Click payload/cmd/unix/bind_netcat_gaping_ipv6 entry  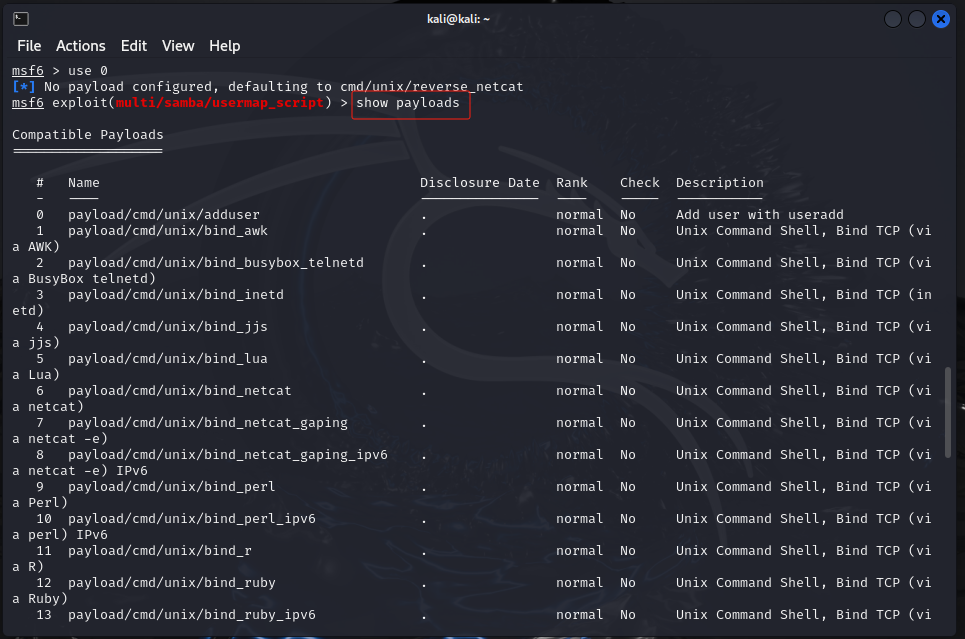coord(228,455)
